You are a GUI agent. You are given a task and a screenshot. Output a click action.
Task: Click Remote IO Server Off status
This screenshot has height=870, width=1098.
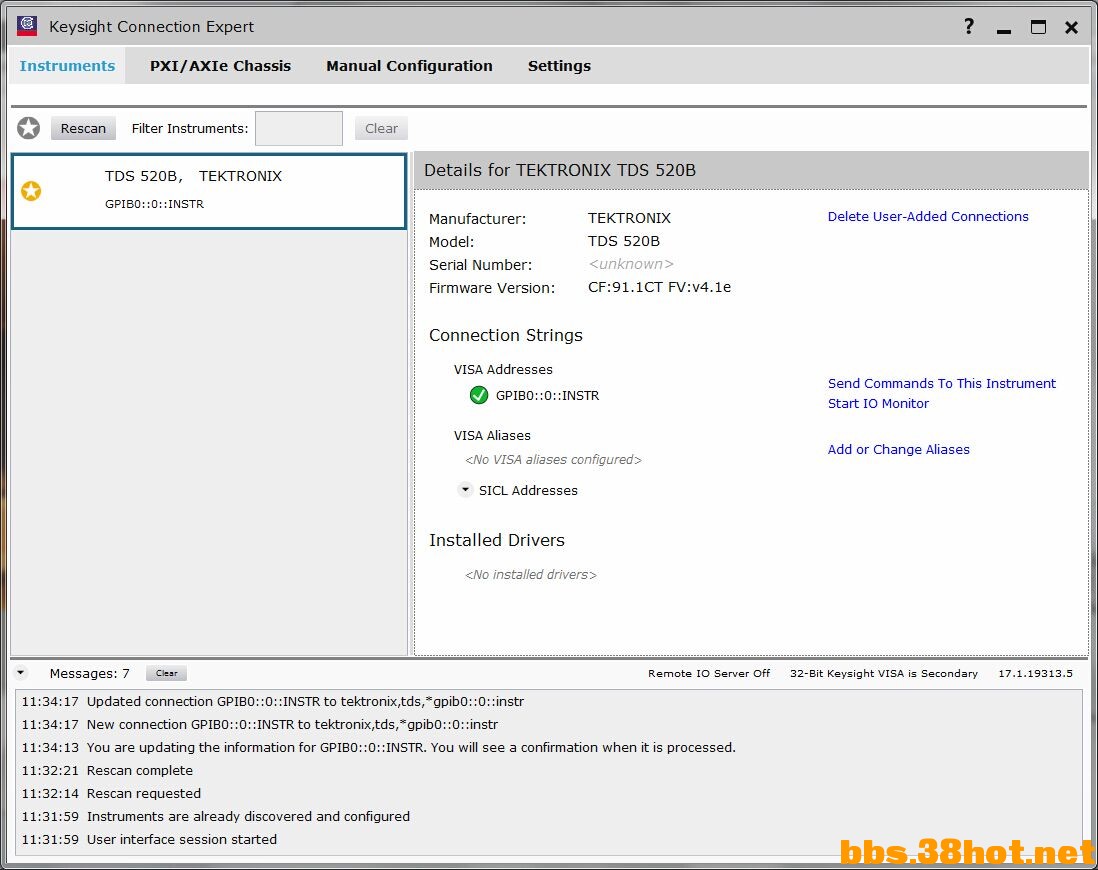[x=709, y=673]
